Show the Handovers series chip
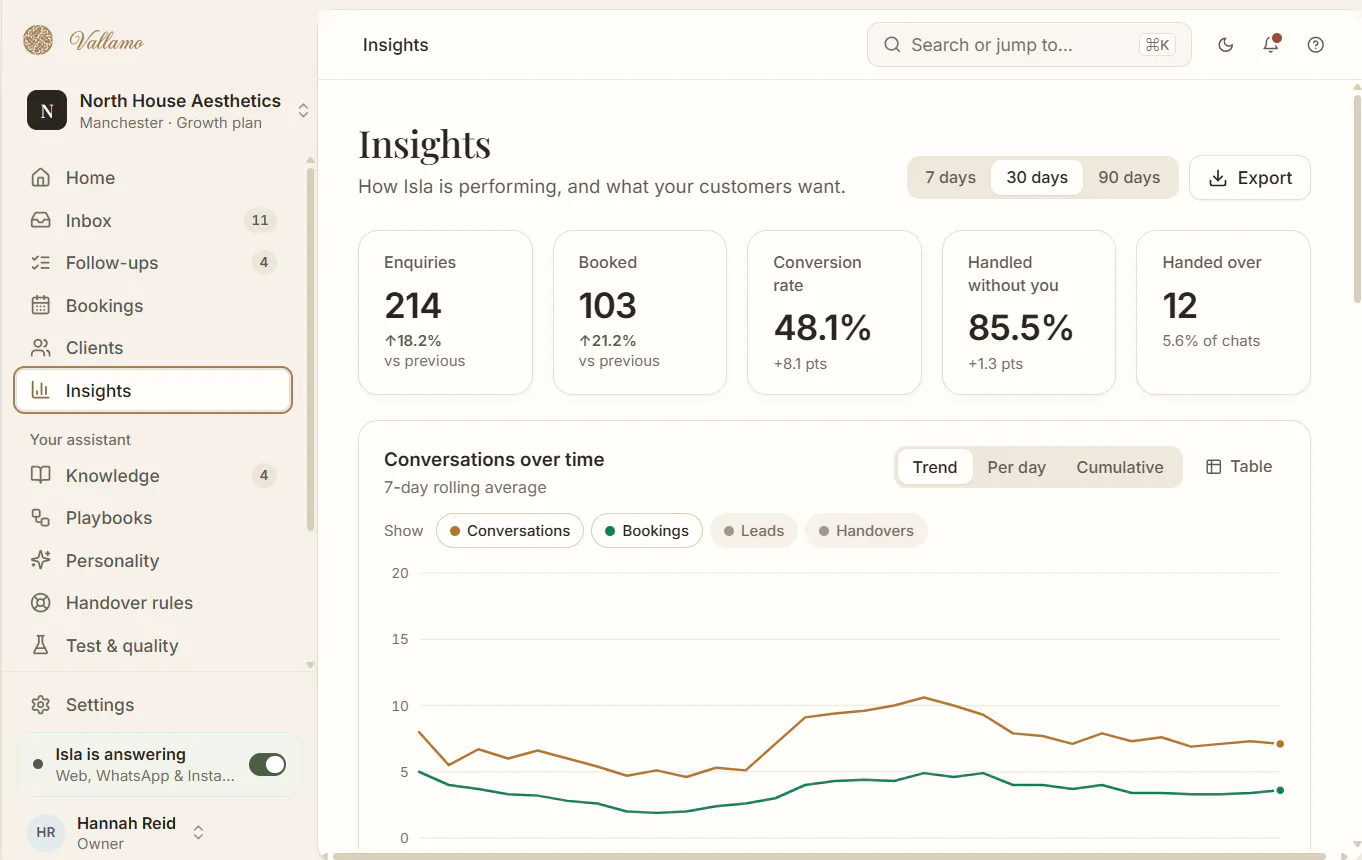The width and height of the screenshot is (1362, 860). click(x=866, y=531)
